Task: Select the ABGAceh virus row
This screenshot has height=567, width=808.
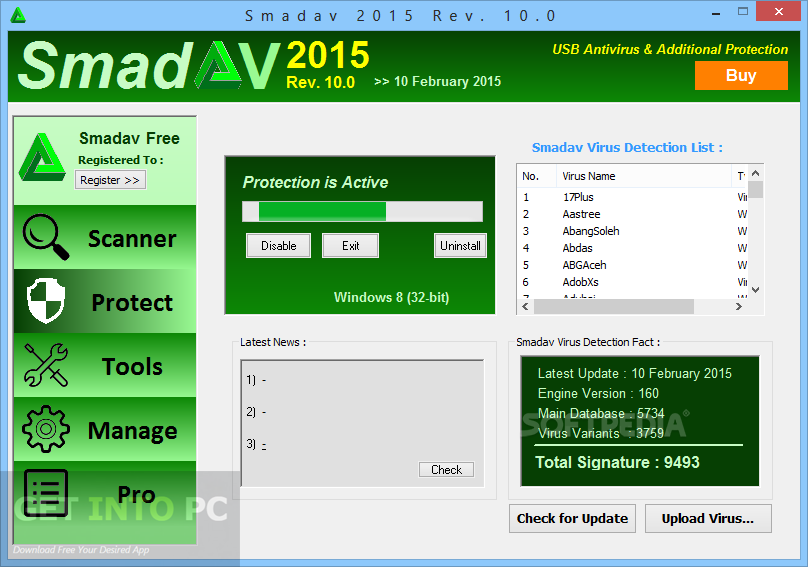Action: (632, 265)
